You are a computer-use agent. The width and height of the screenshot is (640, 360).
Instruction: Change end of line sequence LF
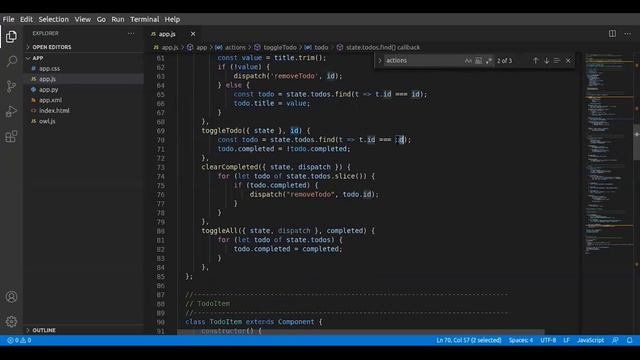coord(567,340)
